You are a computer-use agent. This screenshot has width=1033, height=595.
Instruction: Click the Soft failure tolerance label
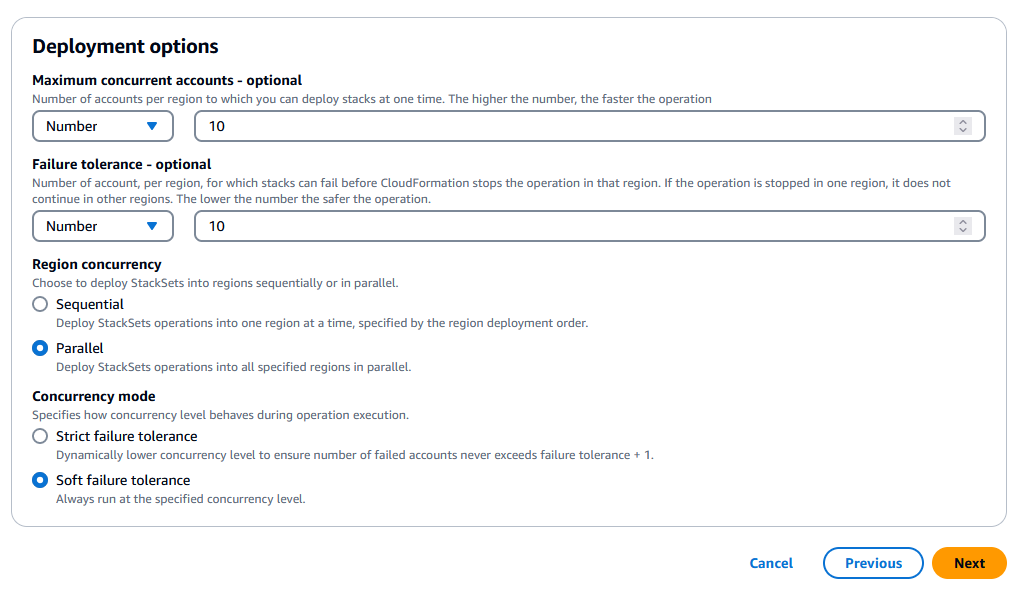pyautogui.click(x=123, y=480)
